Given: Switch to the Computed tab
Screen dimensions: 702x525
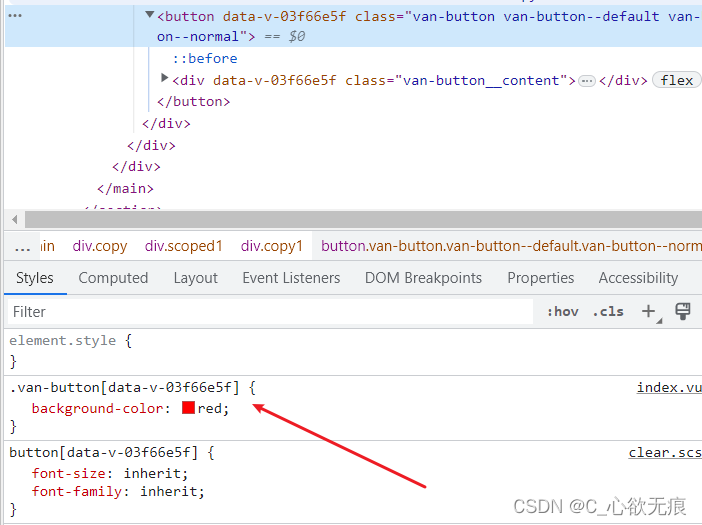Looking at the screenshot, I should [113, 278].
